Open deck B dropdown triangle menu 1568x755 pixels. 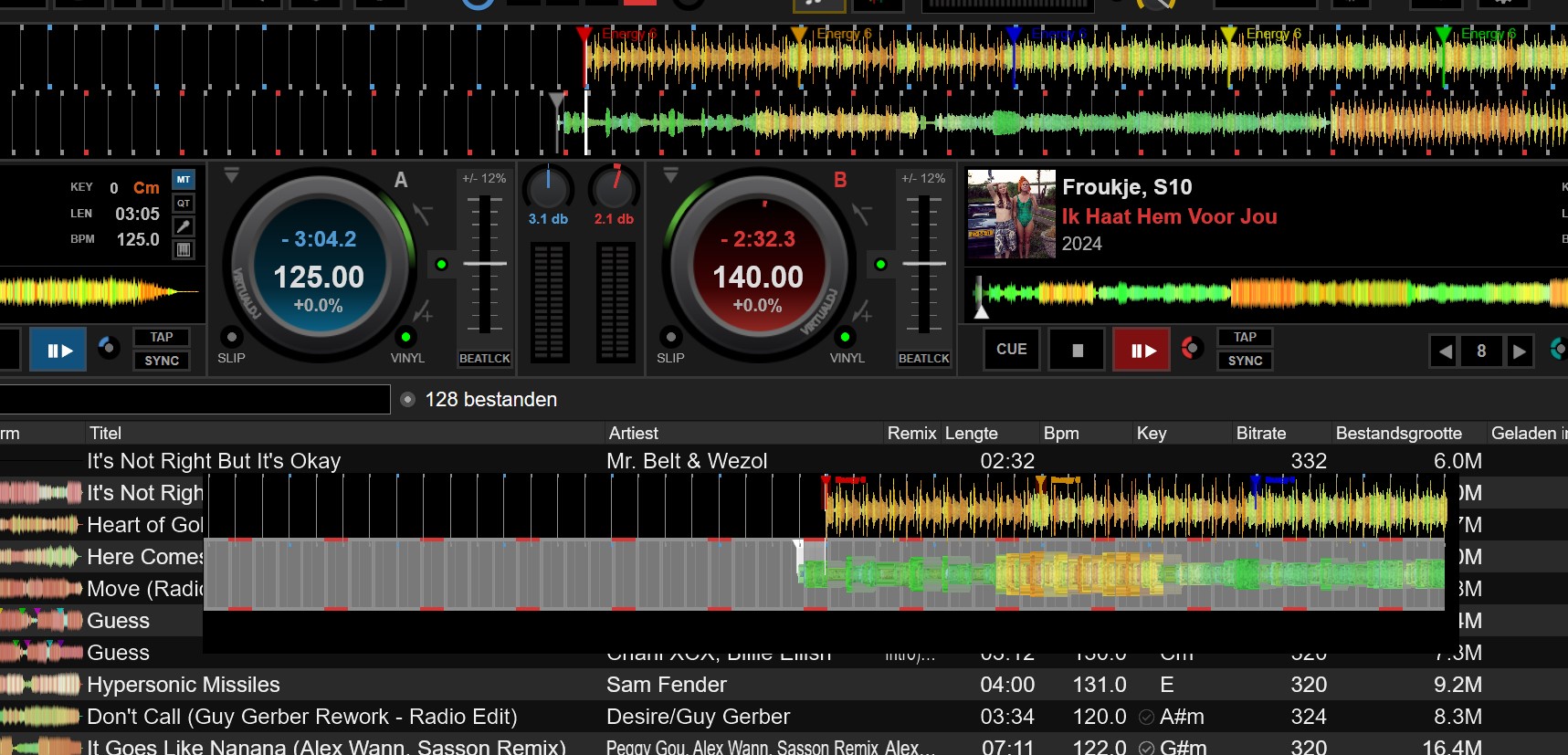point(671,175)
